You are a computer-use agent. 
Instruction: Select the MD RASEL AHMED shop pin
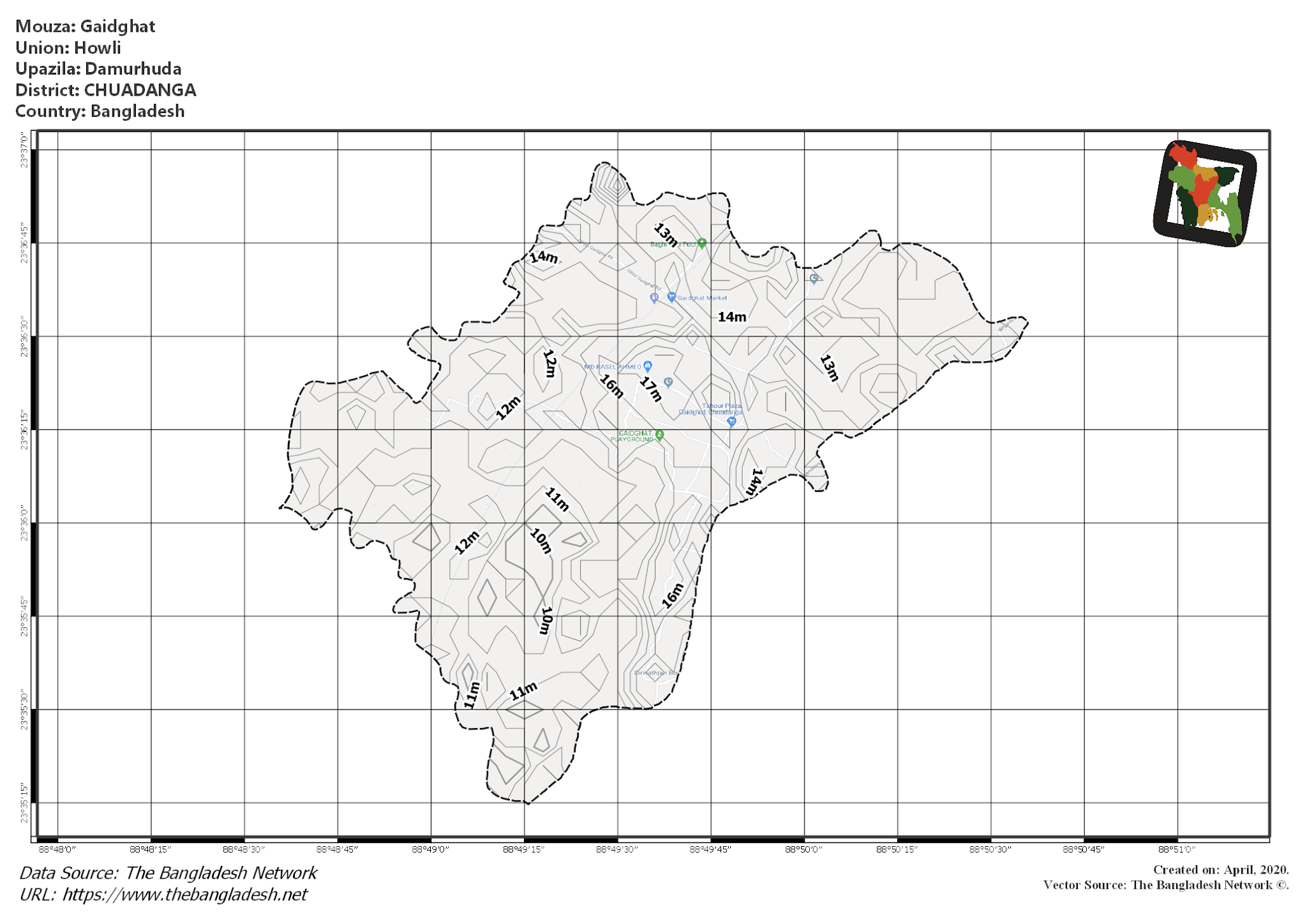pyautogui.click(x=648, y=368)
